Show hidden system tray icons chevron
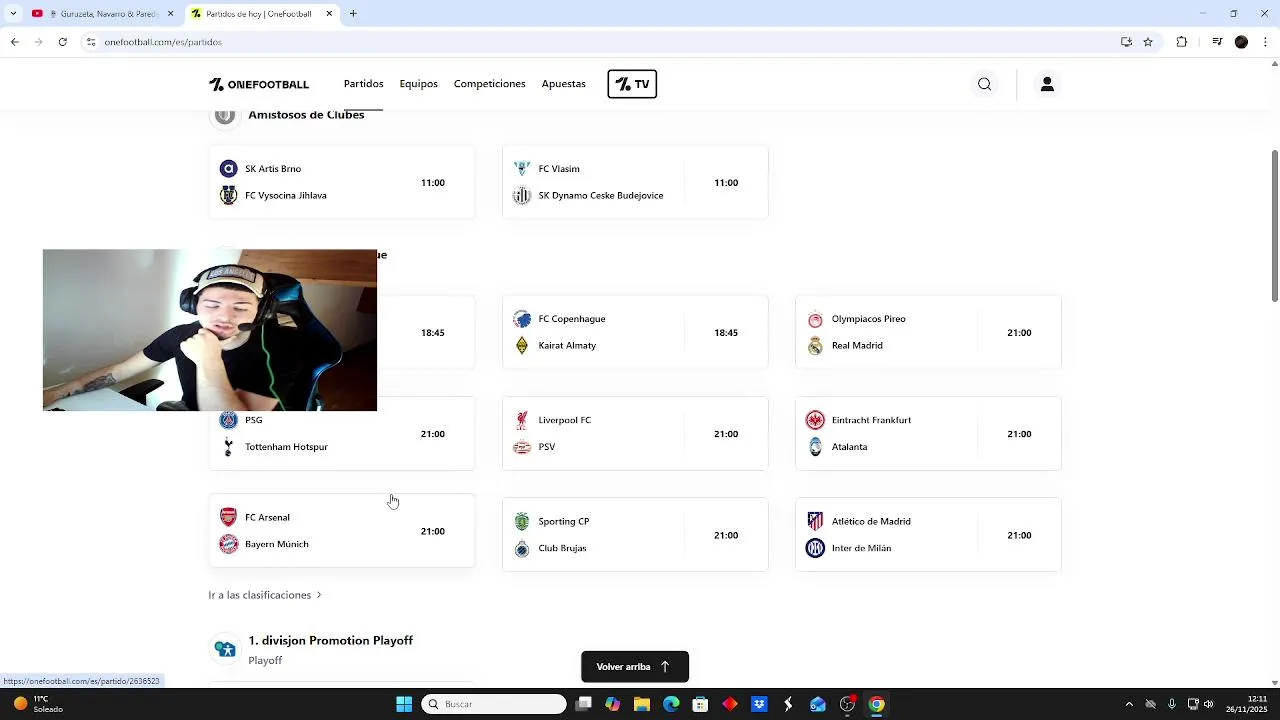 tap(1129, 704)
